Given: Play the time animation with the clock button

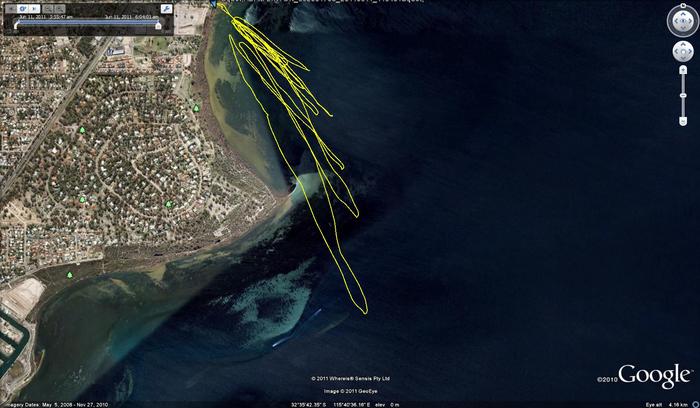Looking at the screenshot, I should pos(23,8).
